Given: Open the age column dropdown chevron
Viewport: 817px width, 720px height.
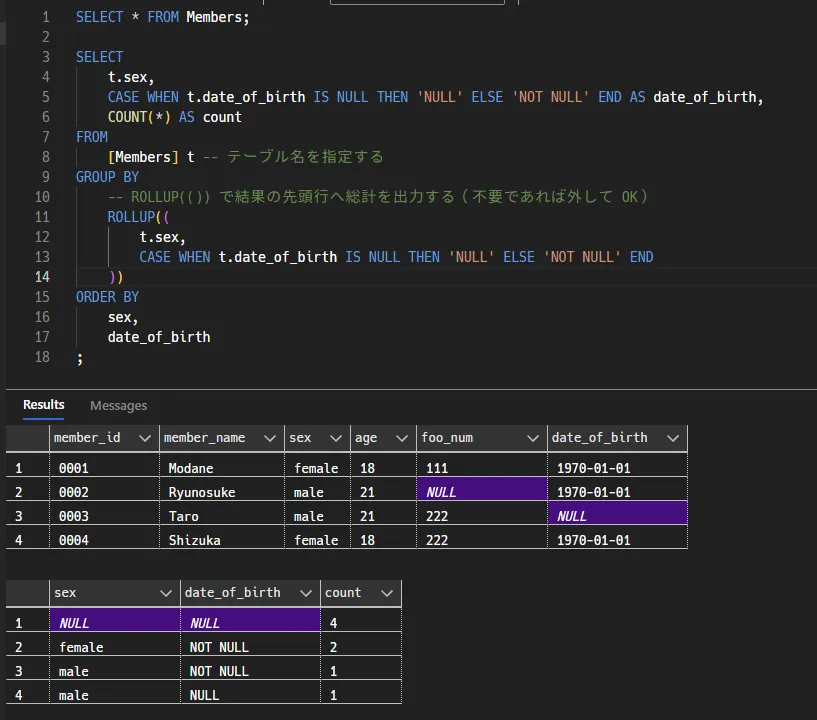Looking at the screenshot, I should (x=402, y=438).
